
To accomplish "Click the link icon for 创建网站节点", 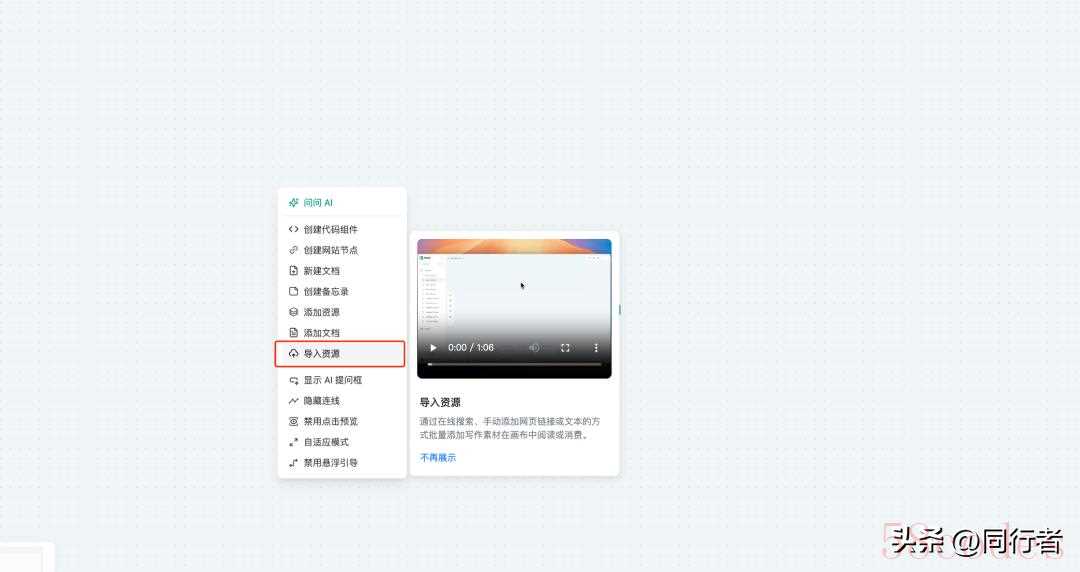I will tap(293, 250).
